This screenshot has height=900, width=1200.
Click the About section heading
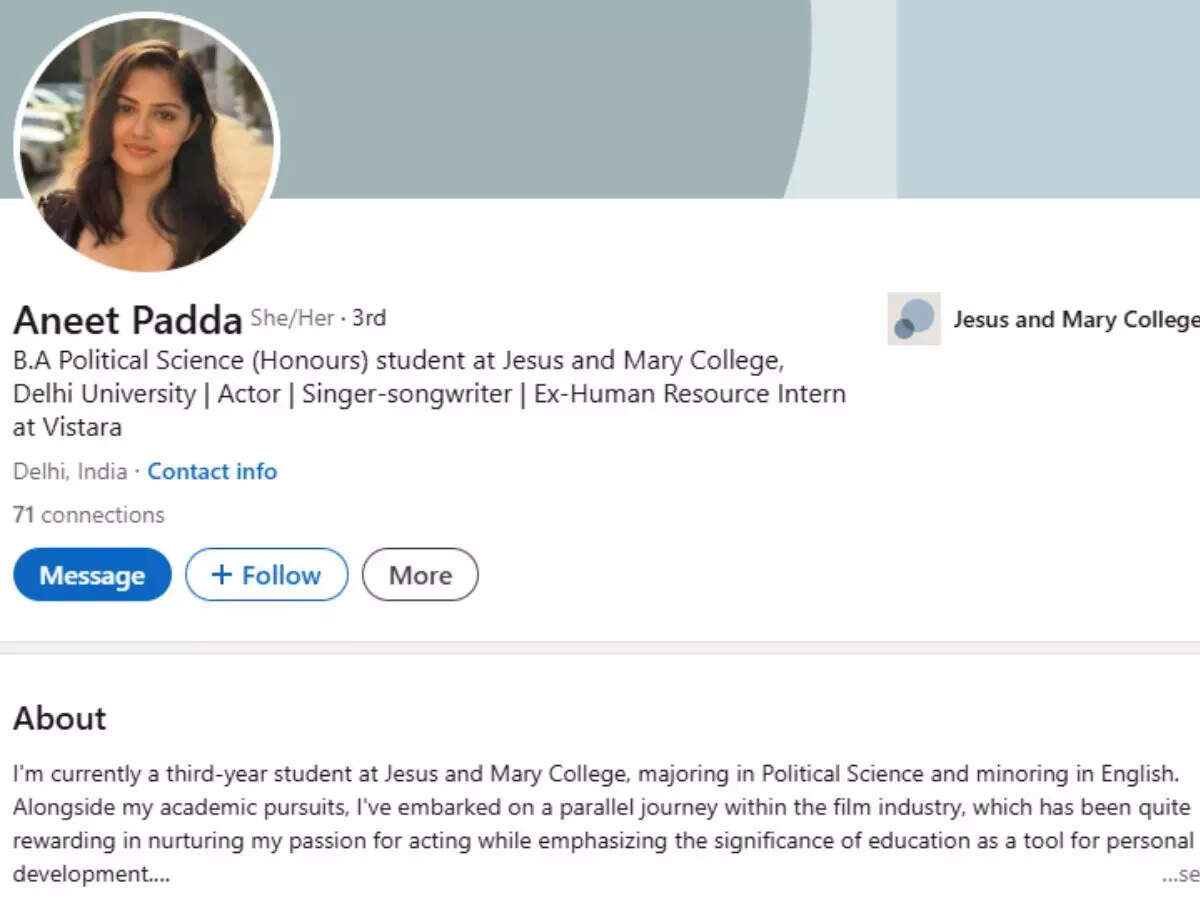[60, 718]
